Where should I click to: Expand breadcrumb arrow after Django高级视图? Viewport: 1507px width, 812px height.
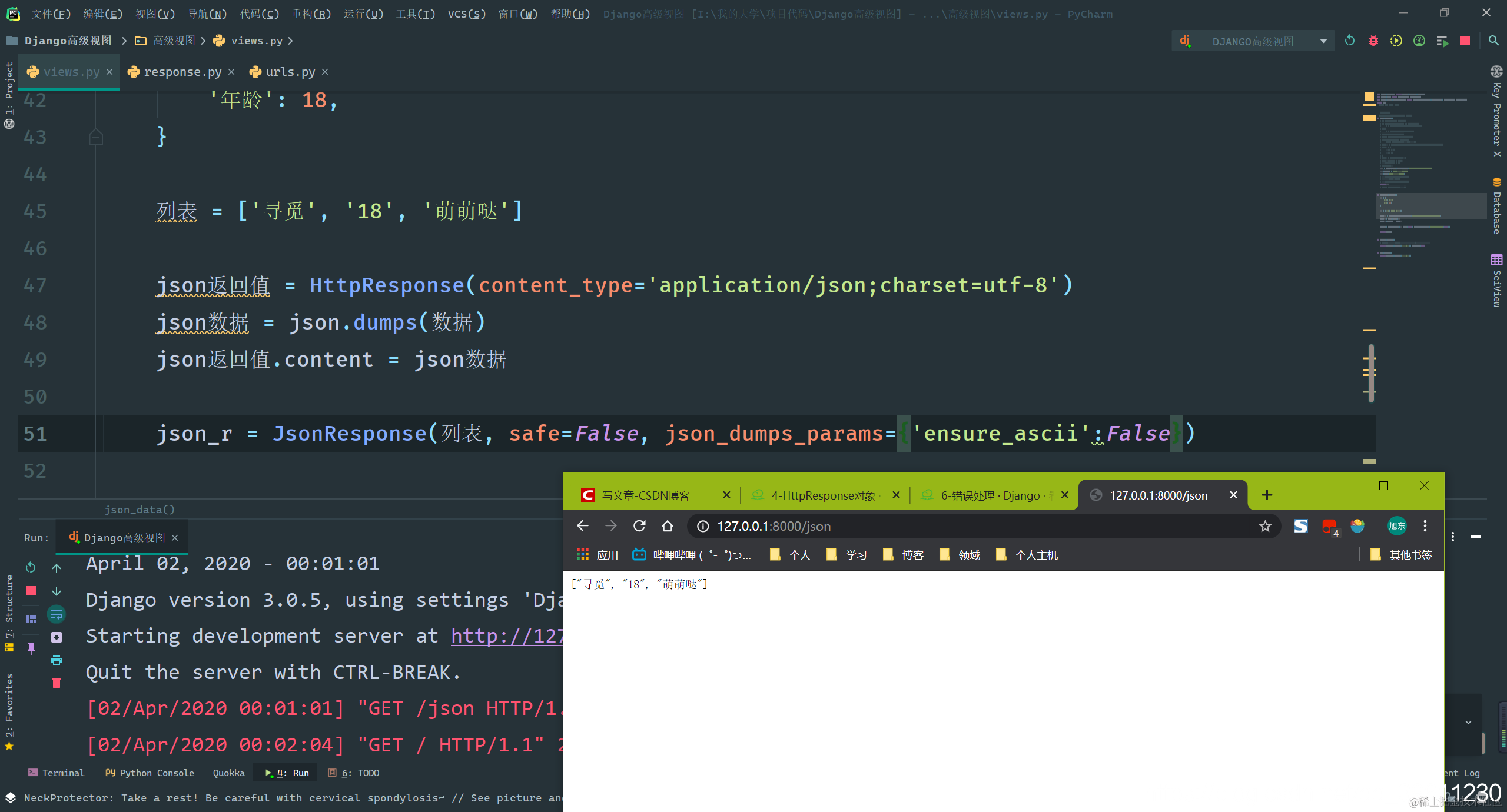pos(124,41)
